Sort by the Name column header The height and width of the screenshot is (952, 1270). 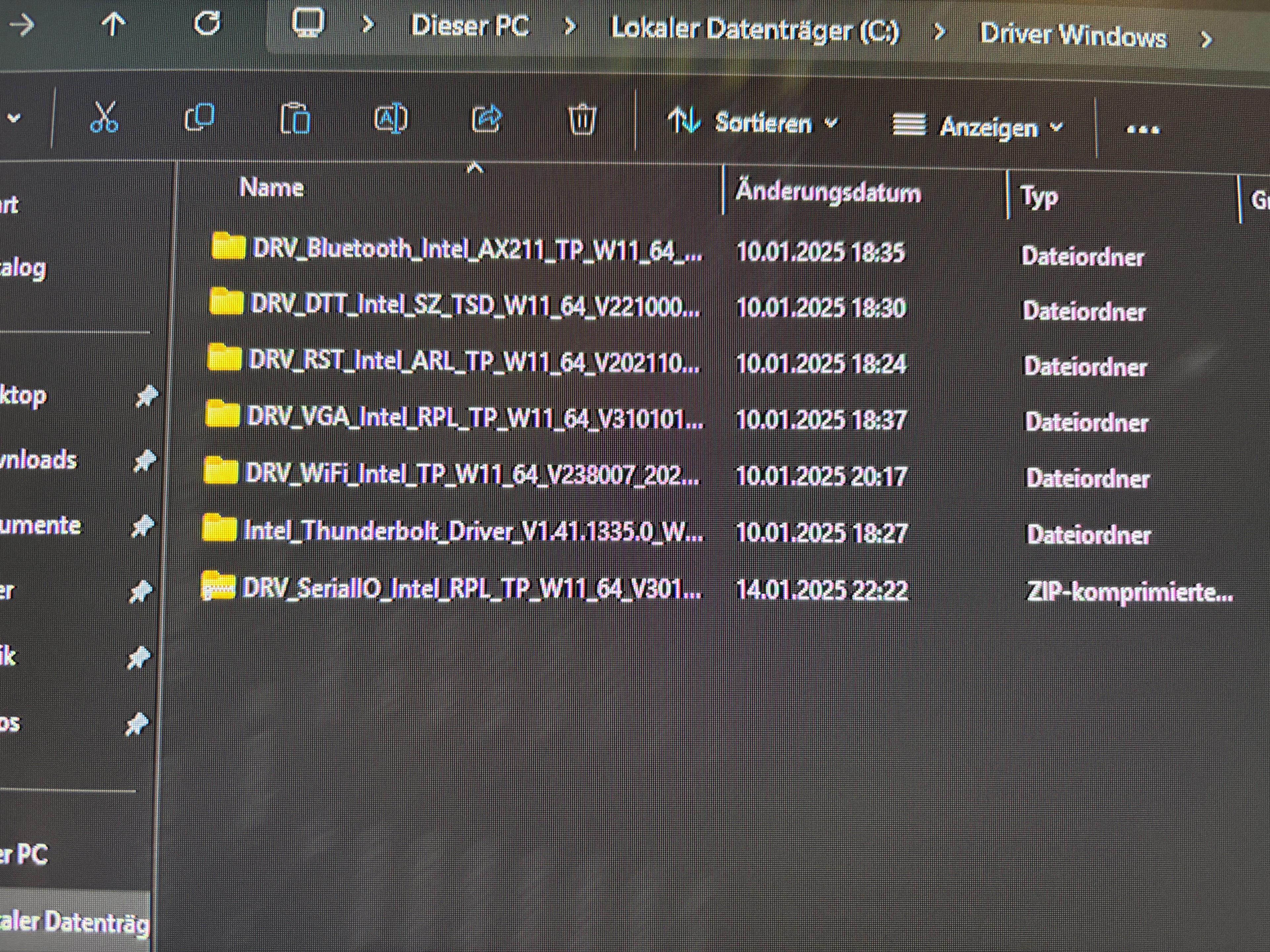pyautogui.click(x=272, y=188)
